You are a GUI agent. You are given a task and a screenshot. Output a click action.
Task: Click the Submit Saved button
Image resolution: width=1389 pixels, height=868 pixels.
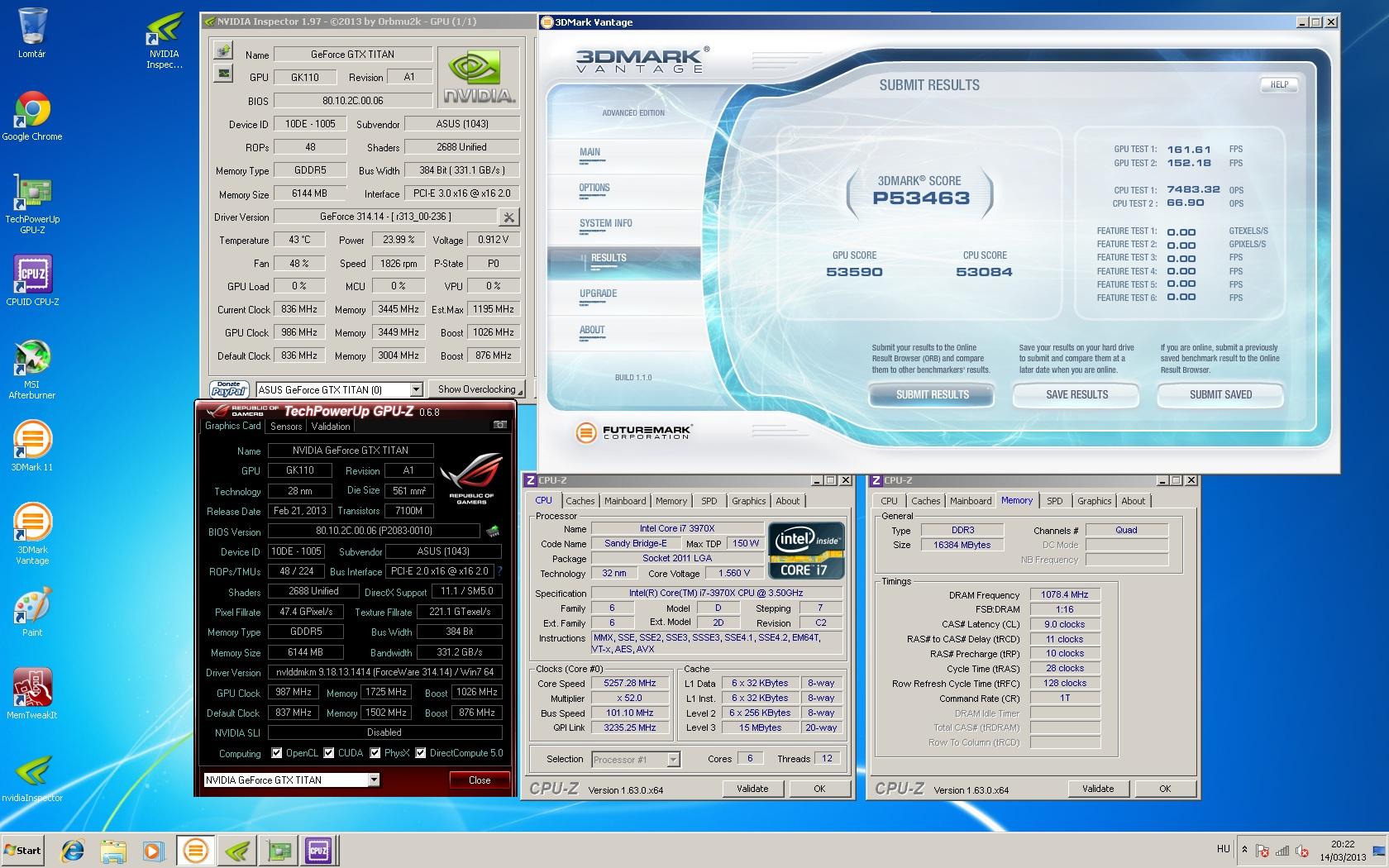(x=1220, y=395)
